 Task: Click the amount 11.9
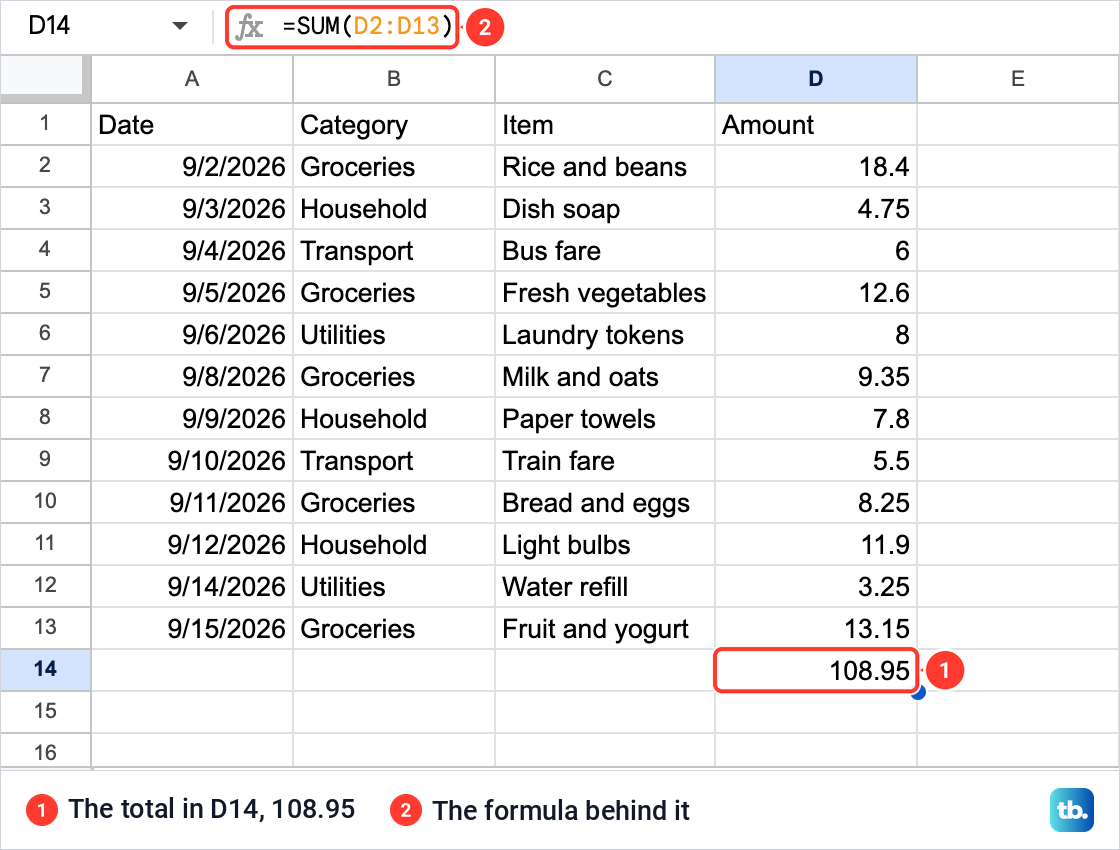point(816,544)
